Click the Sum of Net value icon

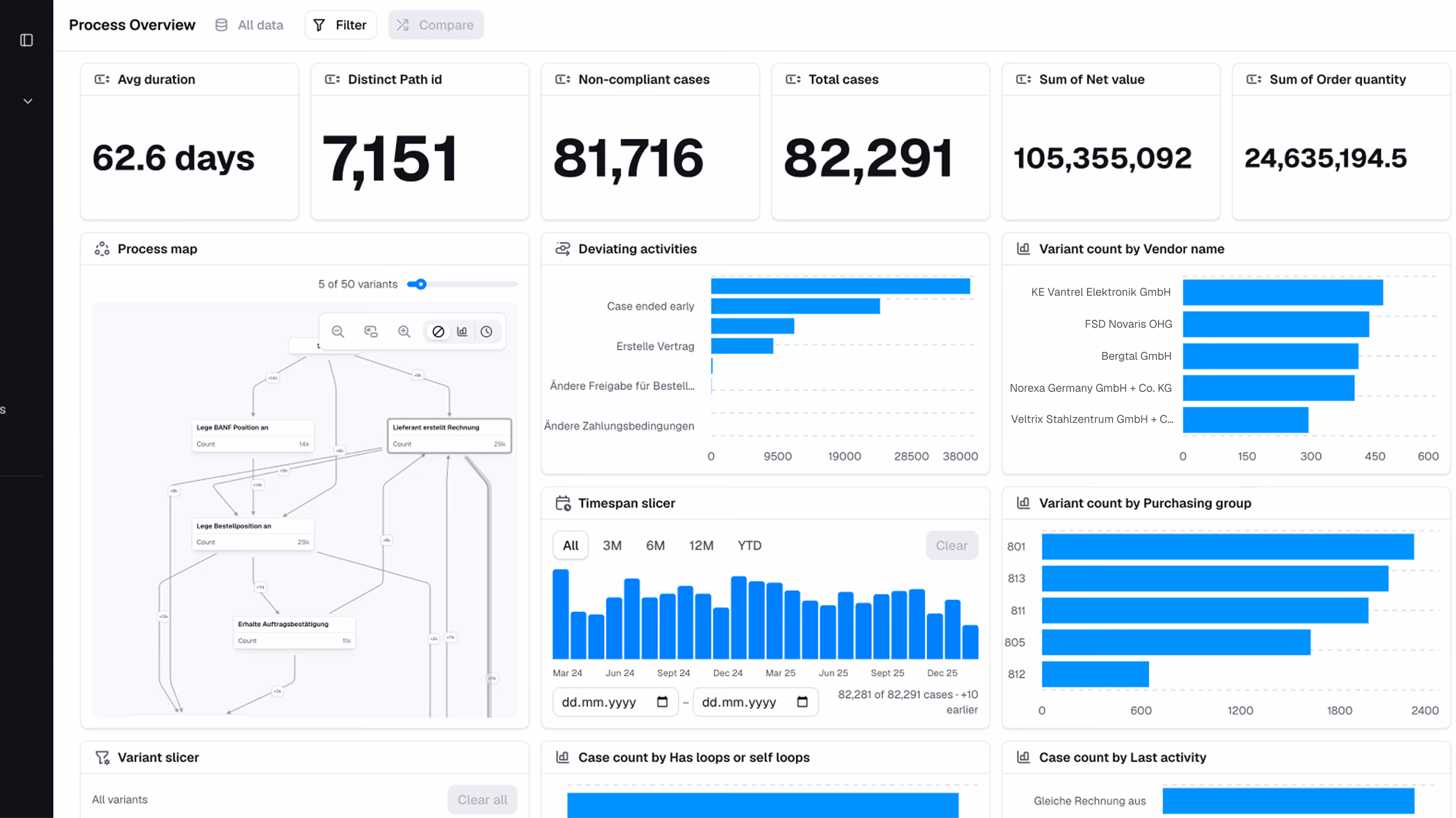[x=1023, y=79]
